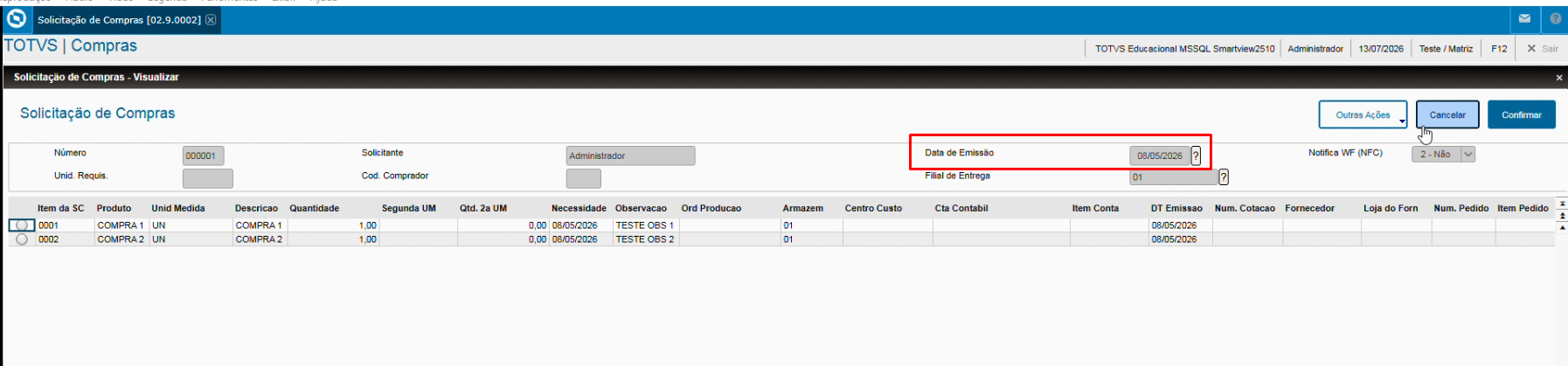
Task: Click the Armazem column header
Action: point(802,208)
